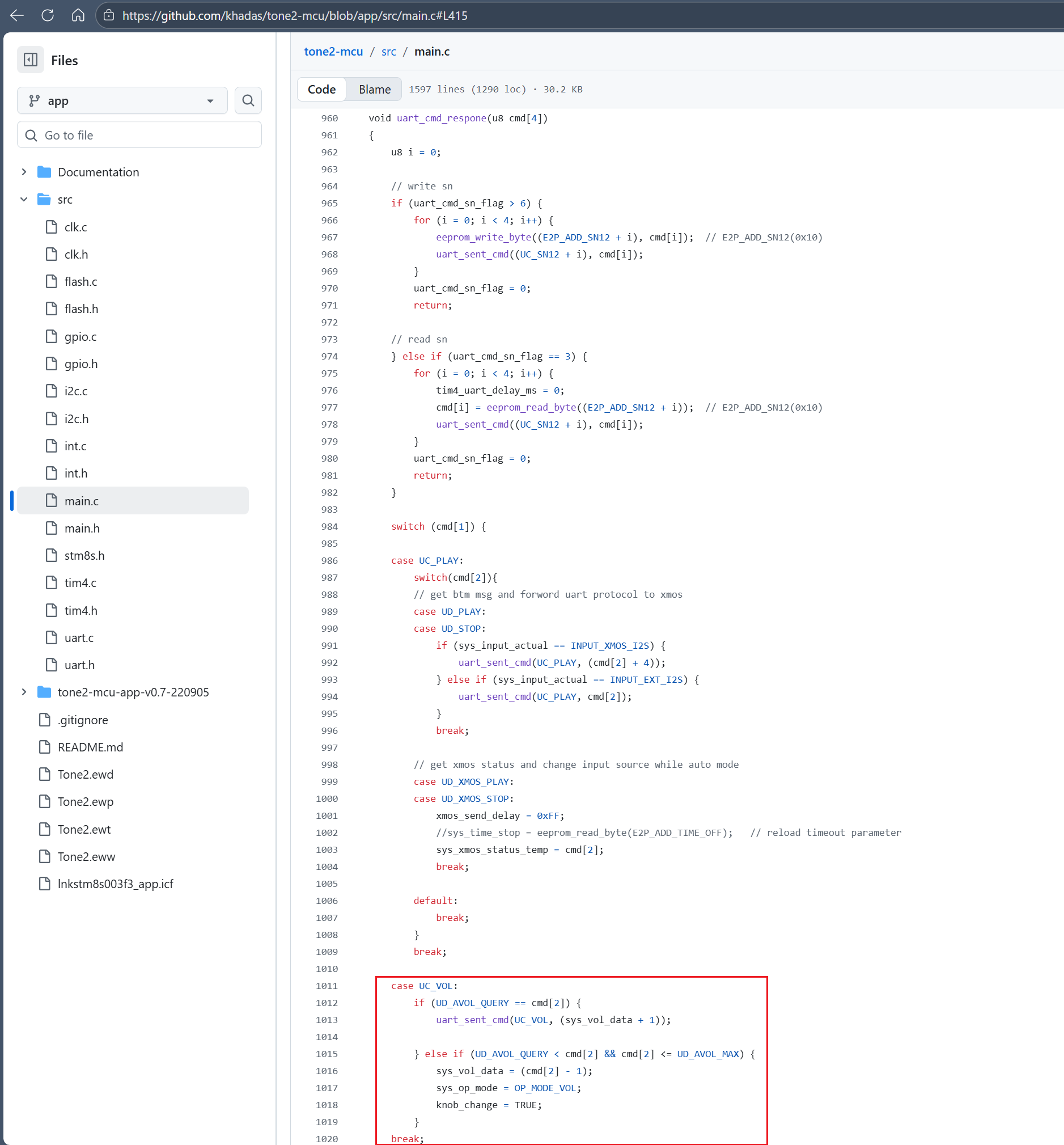The image size is (1064, 1145).
Task: Expand the Documentation folder chevron
Action: point(24,172)
